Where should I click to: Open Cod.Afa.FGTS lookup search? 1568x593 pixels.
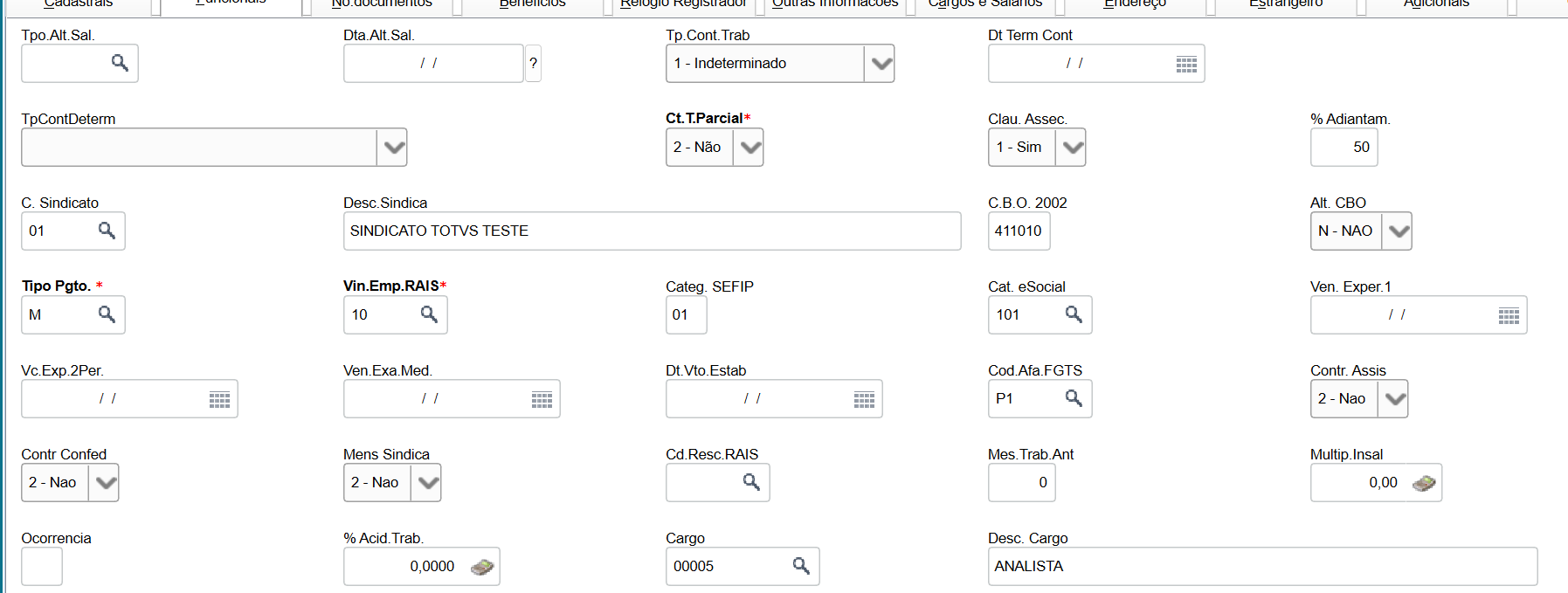click(1074, 398)
